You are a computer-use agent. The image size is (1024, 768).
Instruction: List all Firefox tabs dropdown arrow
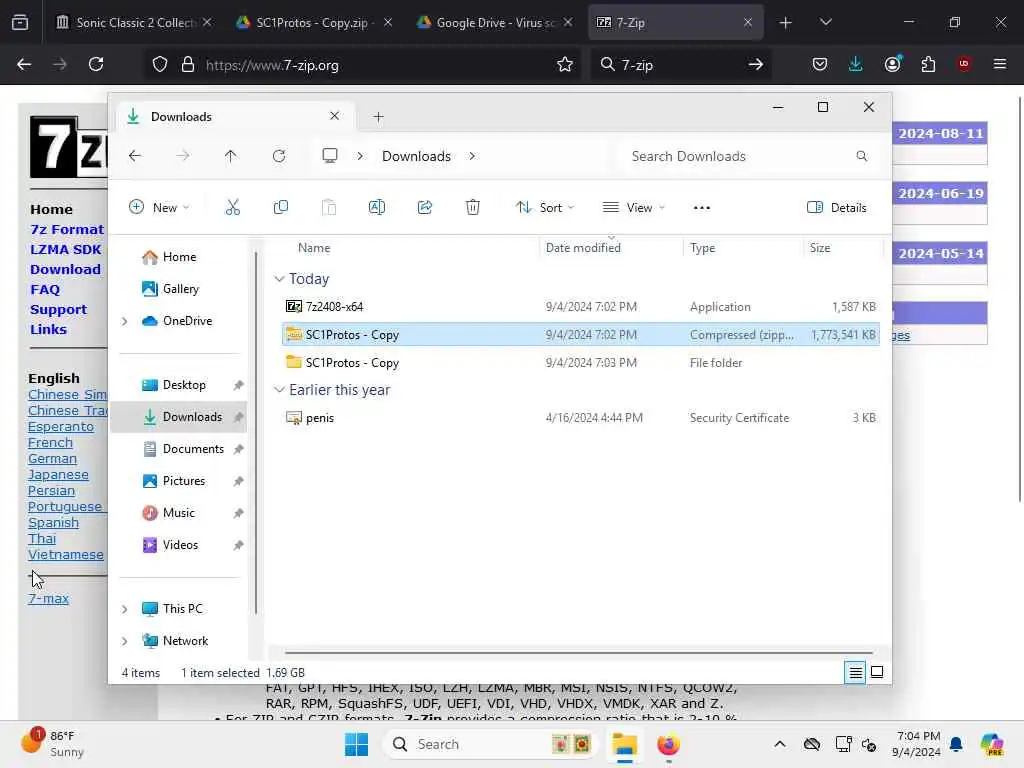825,22
